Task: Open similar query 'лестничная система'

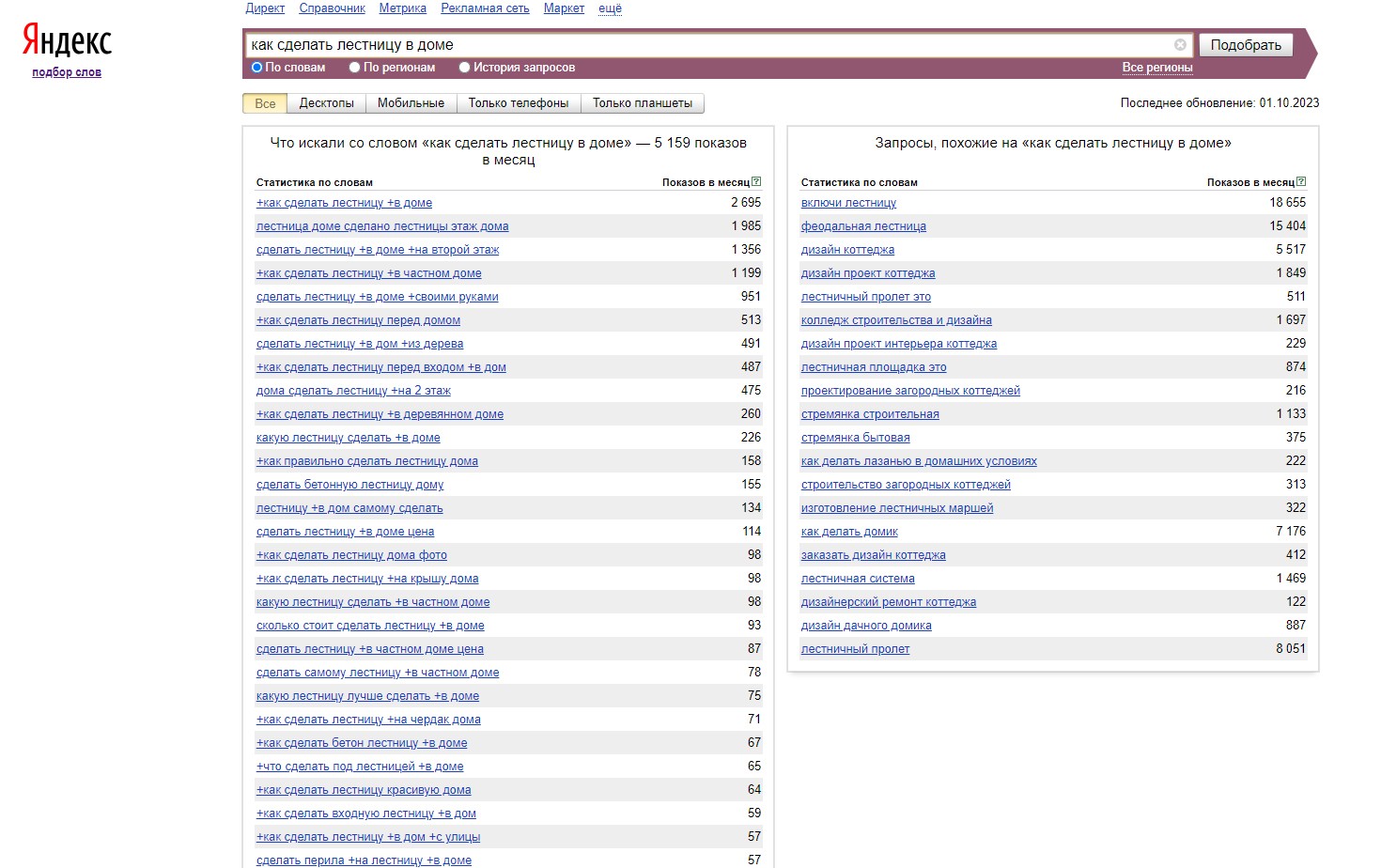Action: click(x=858, y=579)
